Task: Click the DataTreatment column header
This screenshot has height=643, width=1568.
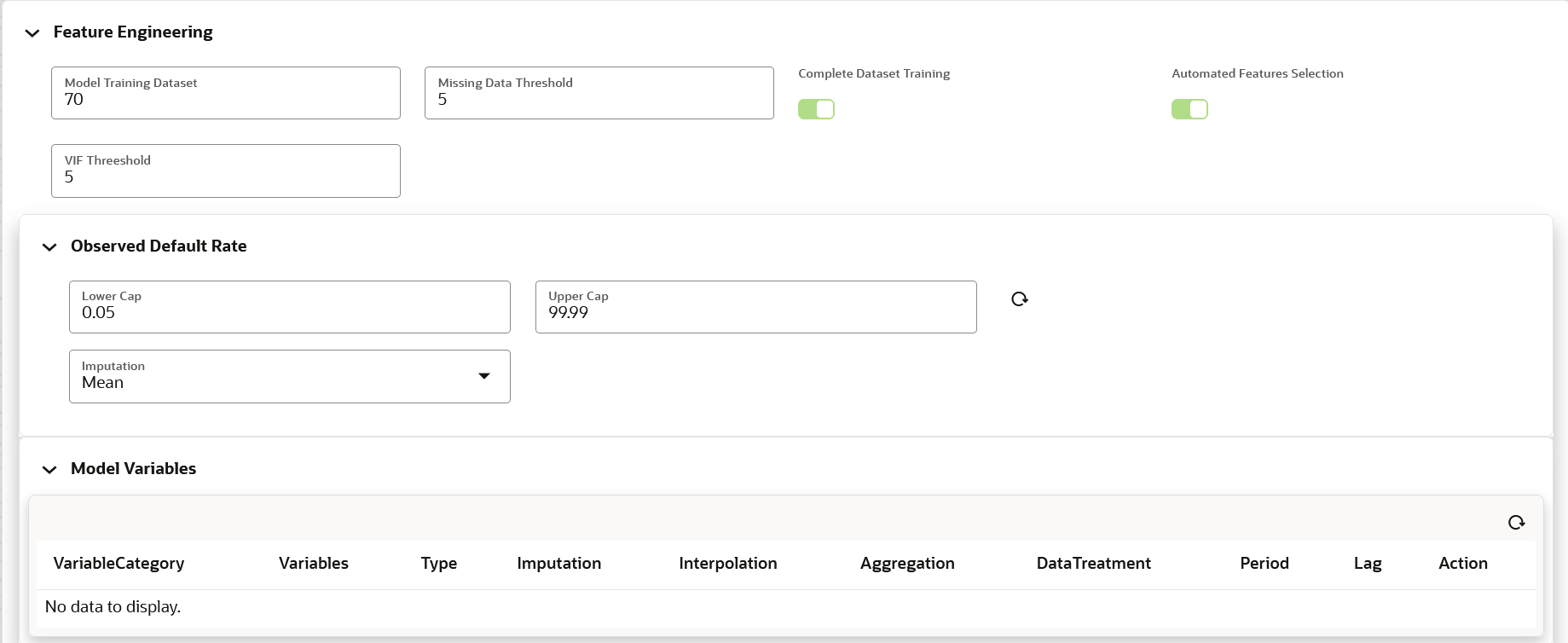Action: (x=1093, y=563)
